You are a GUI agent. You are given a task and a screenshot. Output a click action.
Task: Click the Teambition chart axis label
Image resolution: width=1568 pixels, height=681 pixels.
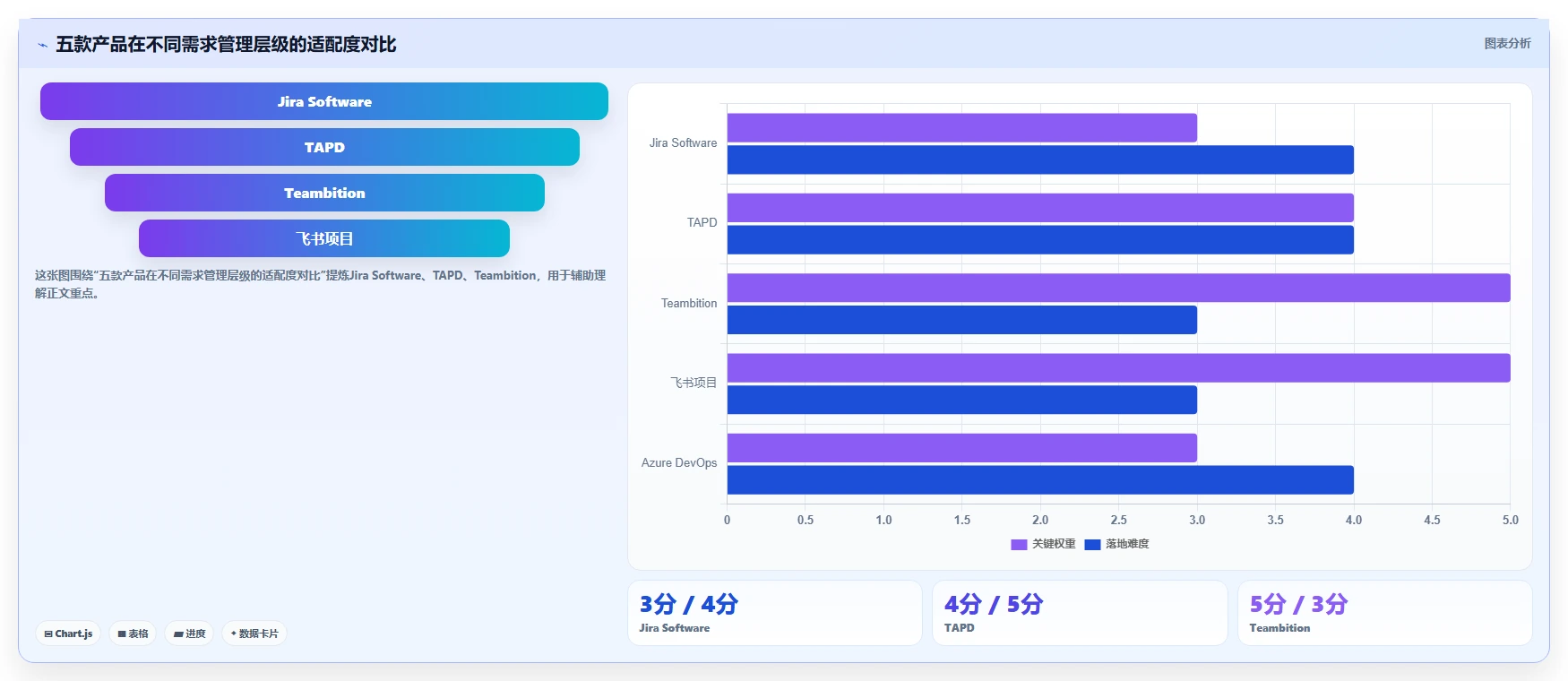click(x=689, y=303)
